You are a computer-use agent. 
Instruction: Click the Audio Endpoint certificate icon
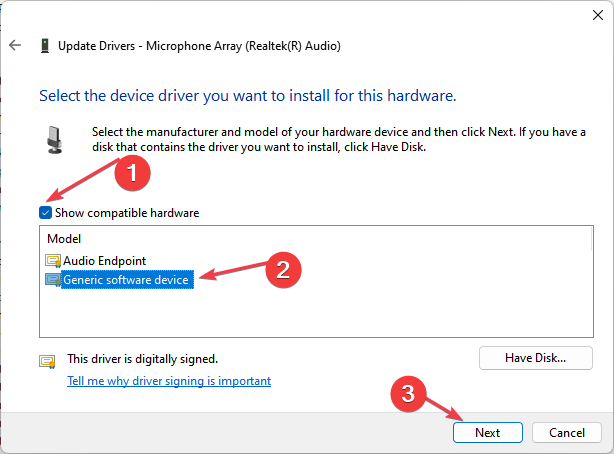[x=53, y=261]
